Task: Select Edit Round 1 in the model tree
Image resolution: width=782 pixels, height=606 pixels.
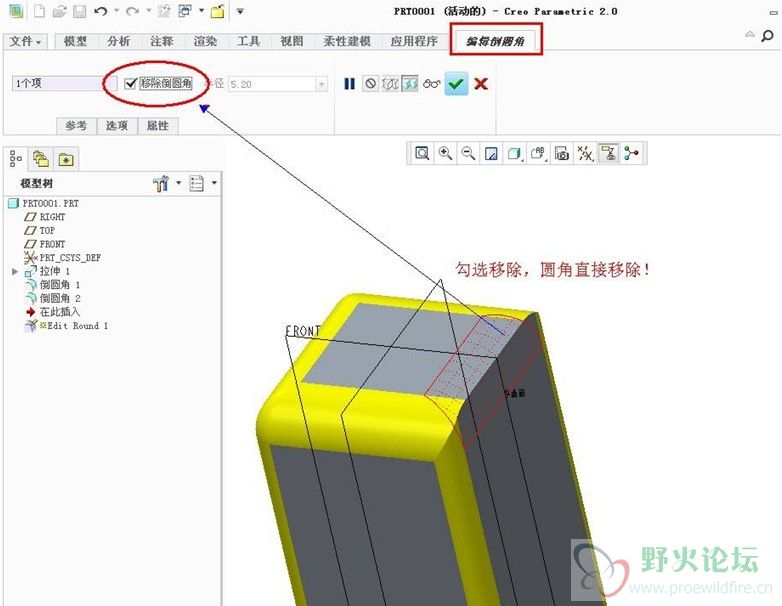Action: [67, 326]
